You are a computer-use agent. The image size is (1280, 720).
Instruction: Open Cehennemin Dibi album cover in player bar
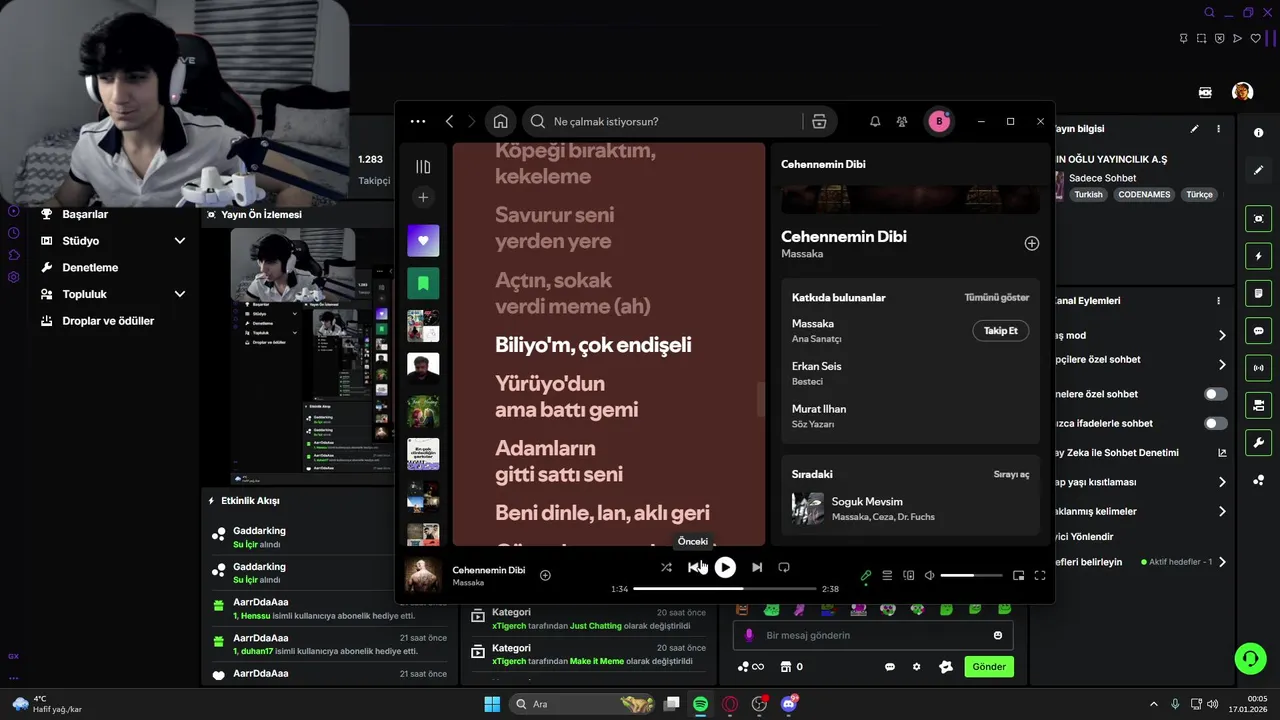423,575
